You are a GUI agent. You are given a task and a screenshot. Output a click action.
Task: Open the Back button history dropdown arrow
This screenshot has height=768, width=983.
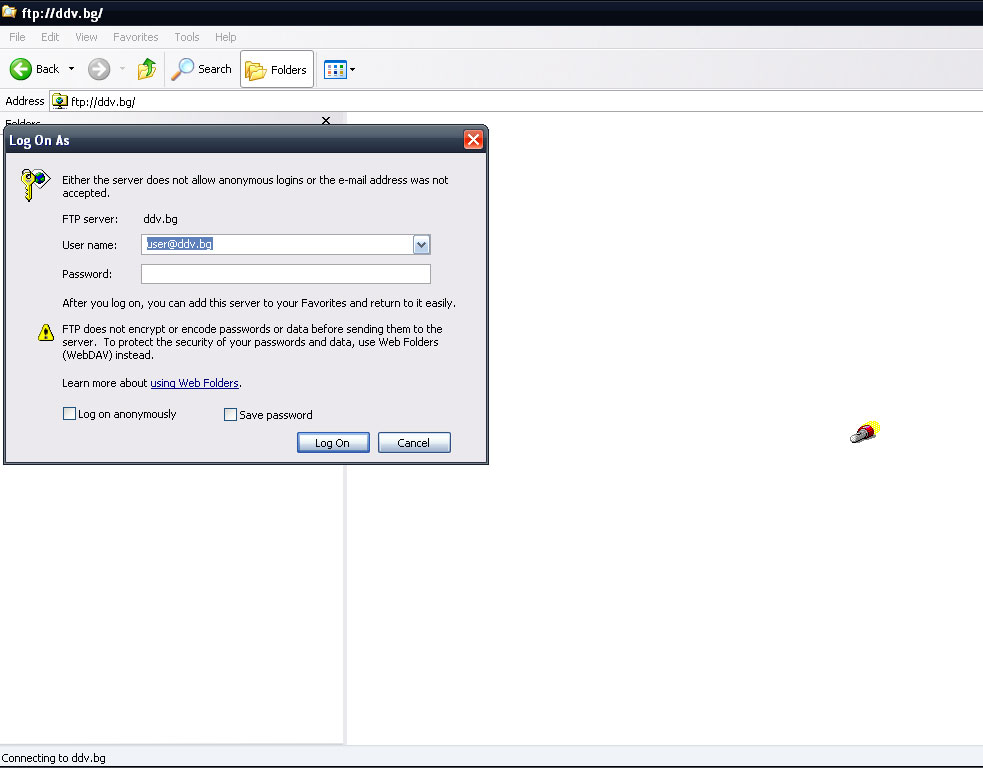click(x=71, y=69)
